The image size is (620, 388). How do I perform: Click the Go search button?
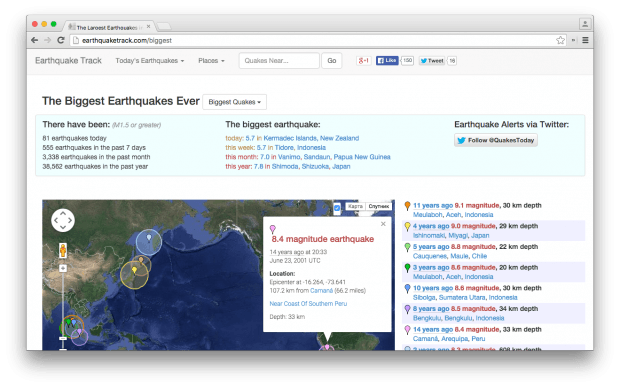(x=332, y=61)
